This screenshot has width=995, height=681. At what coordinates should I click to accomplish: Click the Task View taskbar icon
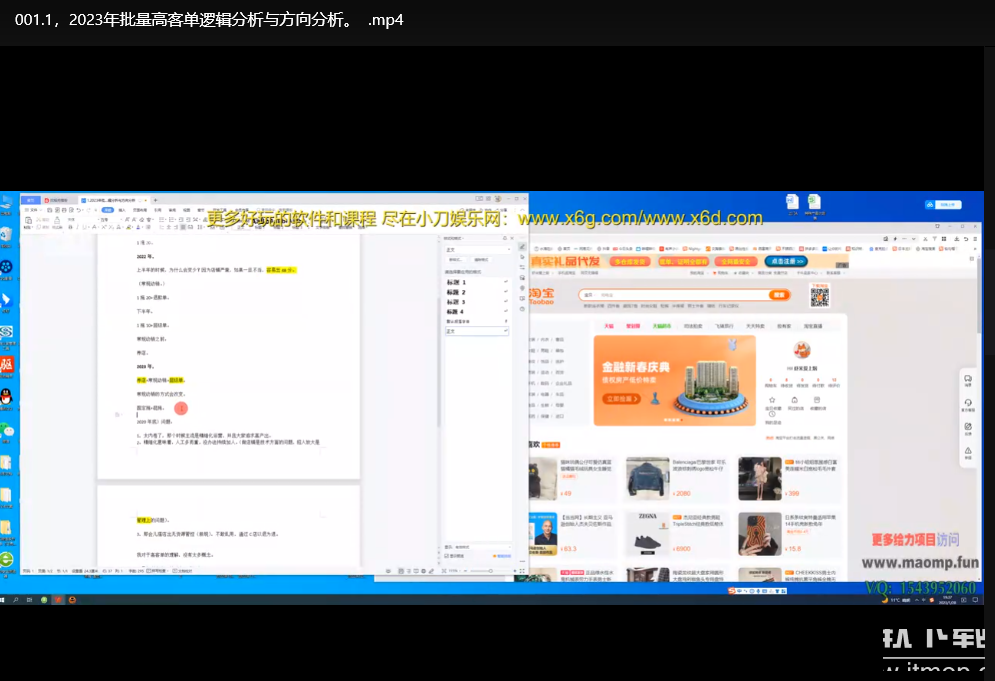[x=29, y=599]
